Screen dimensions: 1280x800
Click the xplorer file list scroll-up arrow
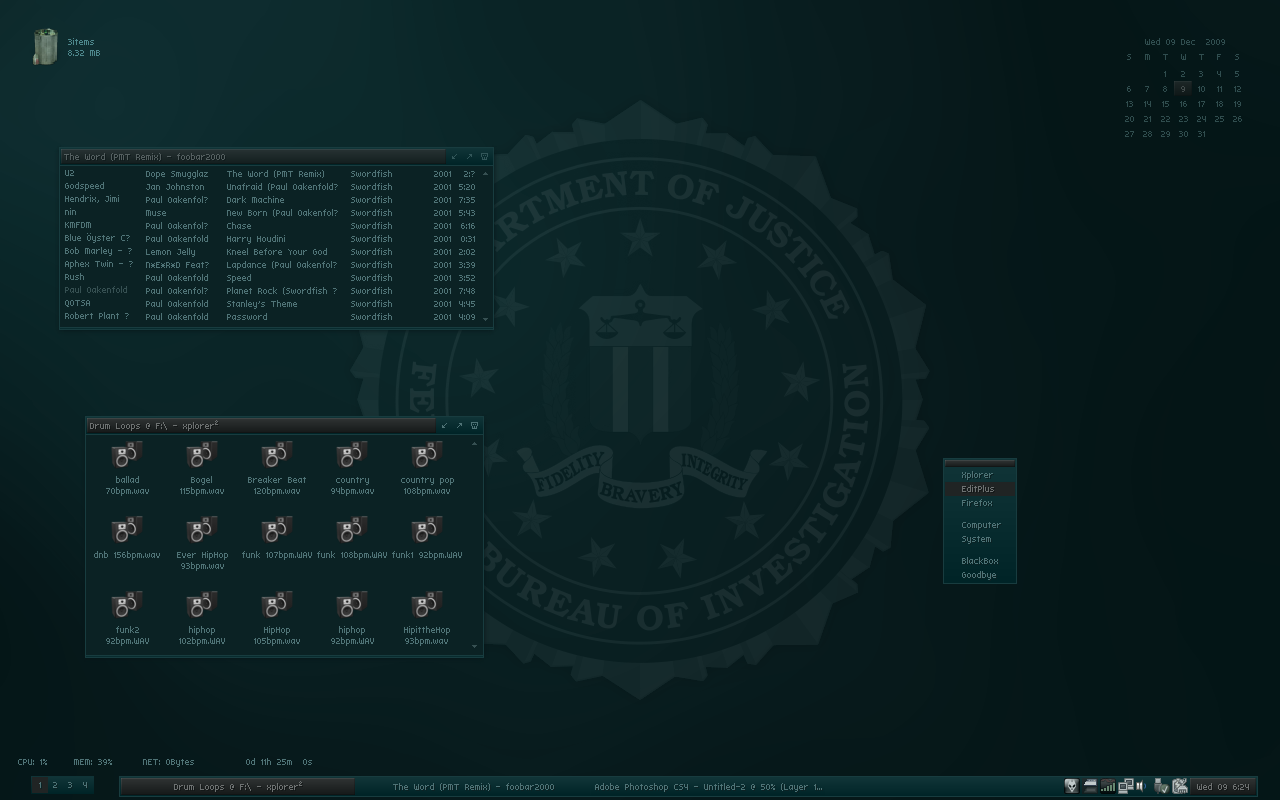pos(475,443)
